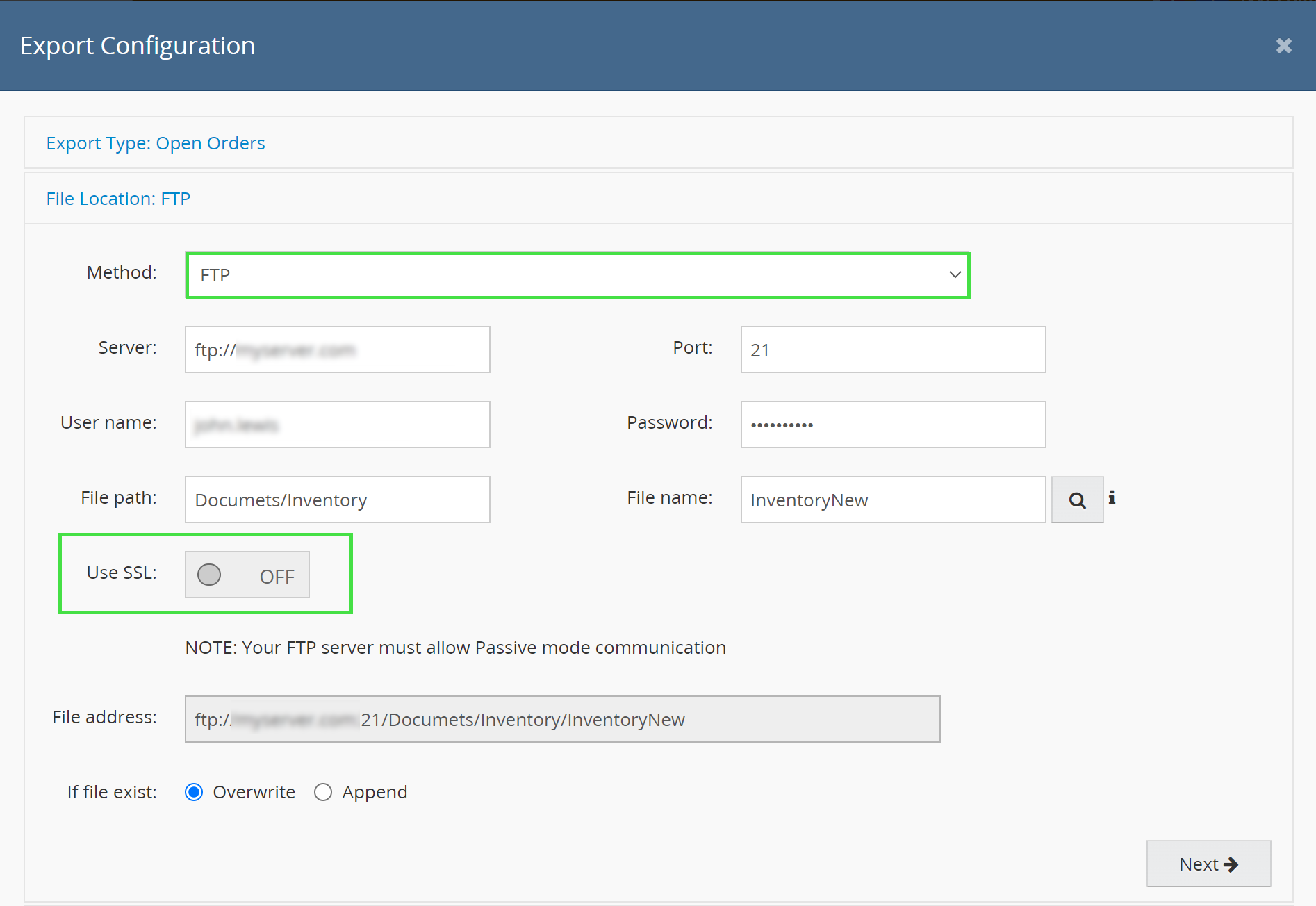Select the Overwrite radio button
This screenshot has height=906, width=1316.
tap(194, 792)
